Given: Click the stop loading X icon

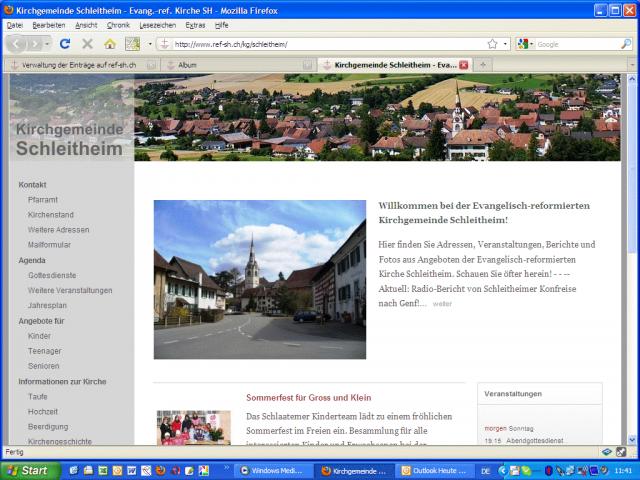Looking at the screenshot, I should pyautogui.click(x=87, y=44).
